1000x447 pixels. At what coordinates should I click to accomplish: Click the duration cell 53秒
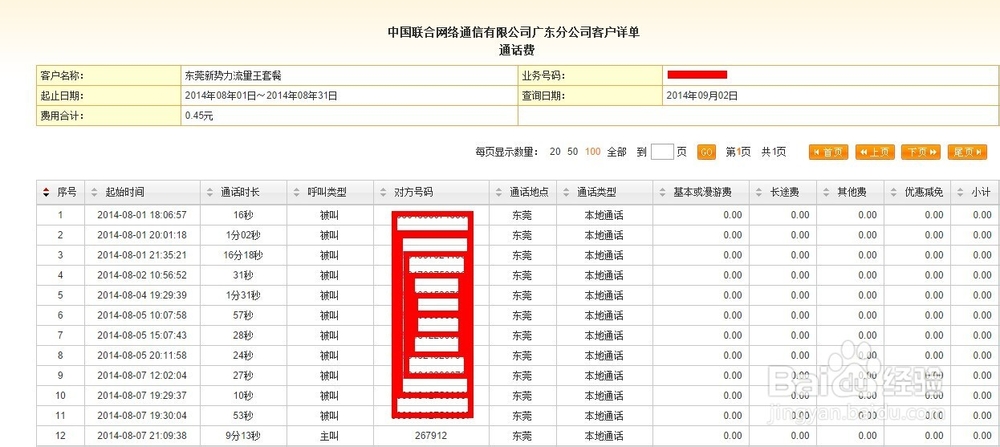(x=244, y=416)
